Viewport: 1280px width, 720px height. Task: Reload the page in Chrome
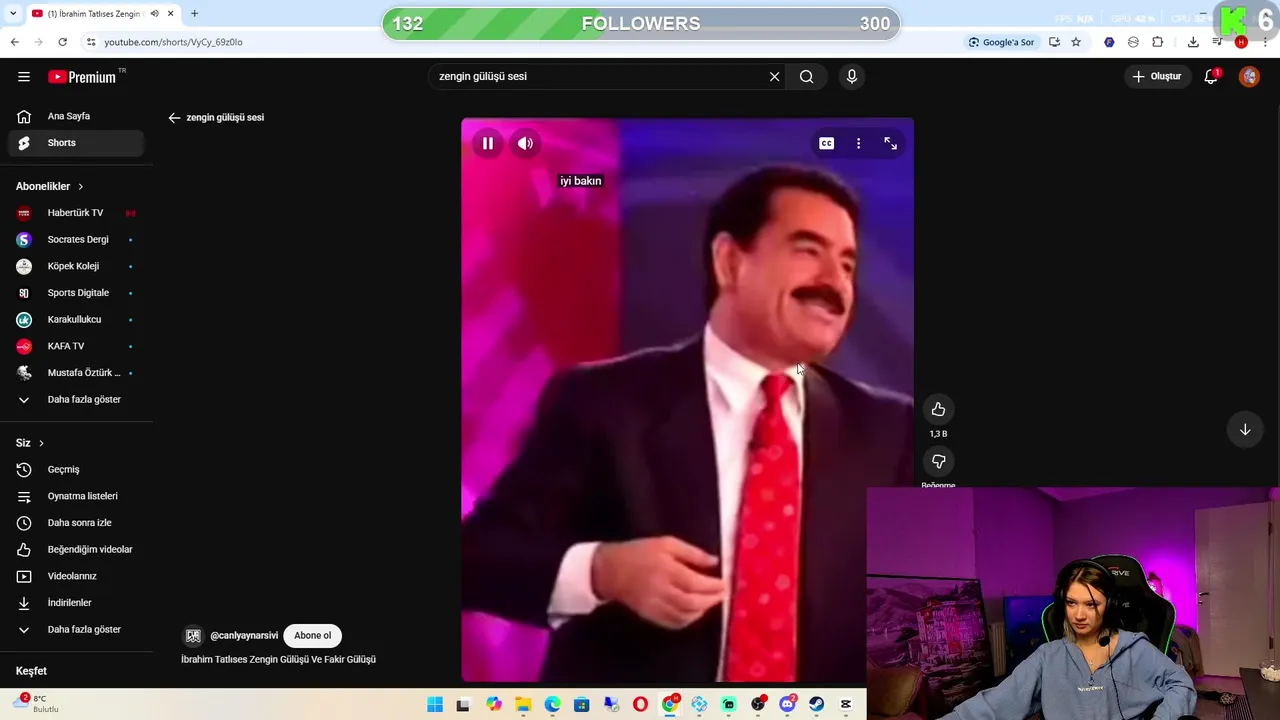pos(62,42)
